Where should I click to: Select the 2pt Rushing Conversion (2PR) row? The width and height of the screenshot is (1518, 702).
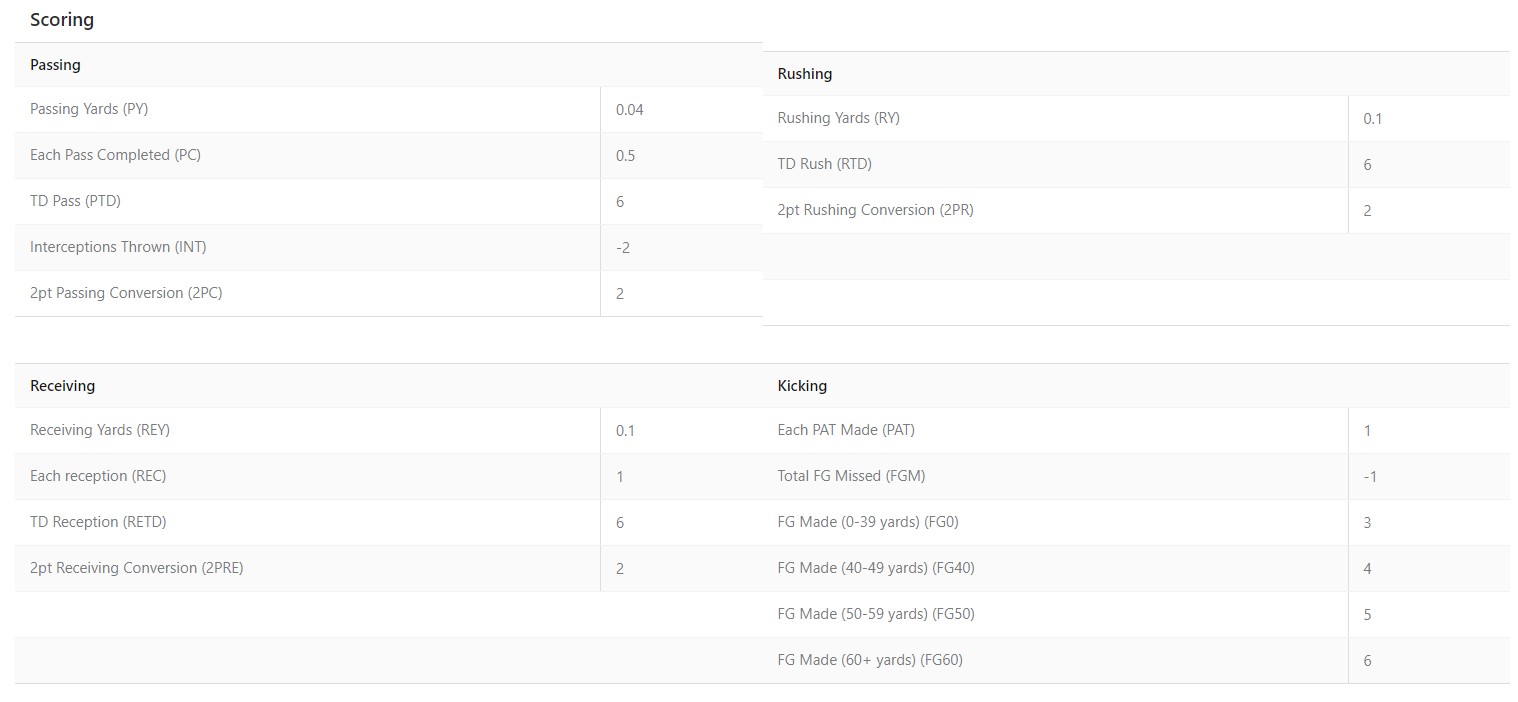tap(1136, 211)
